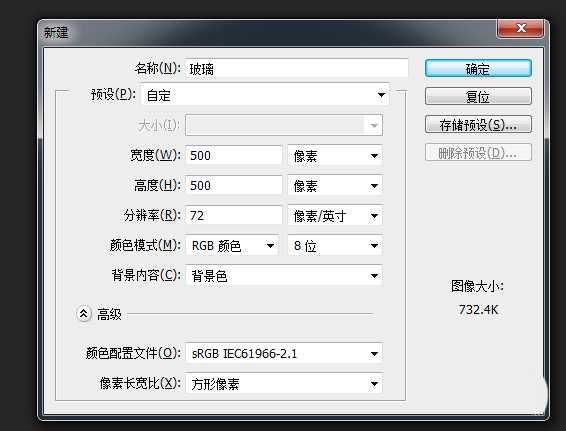Screen dimensions: 566x431
Task: Click the 新建 title text
Action: [56, 32]
